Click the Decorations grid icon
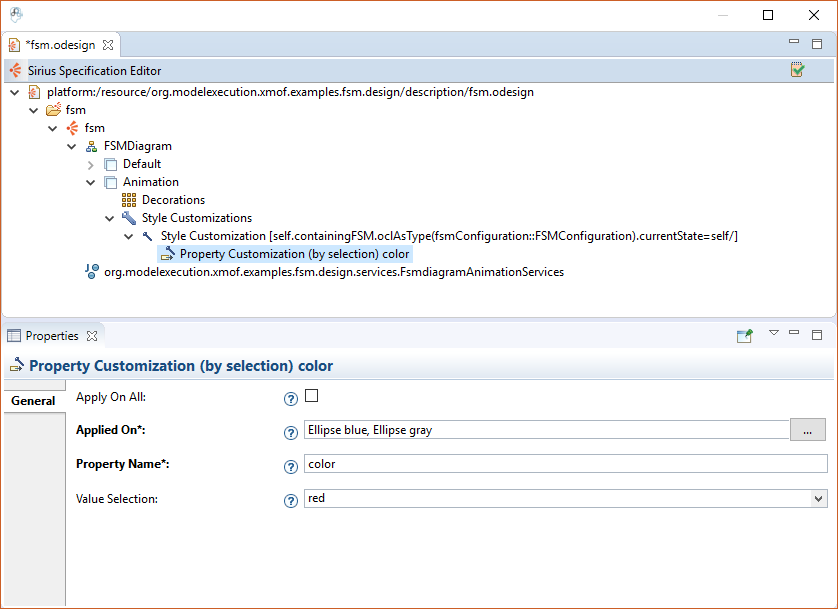The width and height of the screenshot is (838, 609). coord(129,200)
